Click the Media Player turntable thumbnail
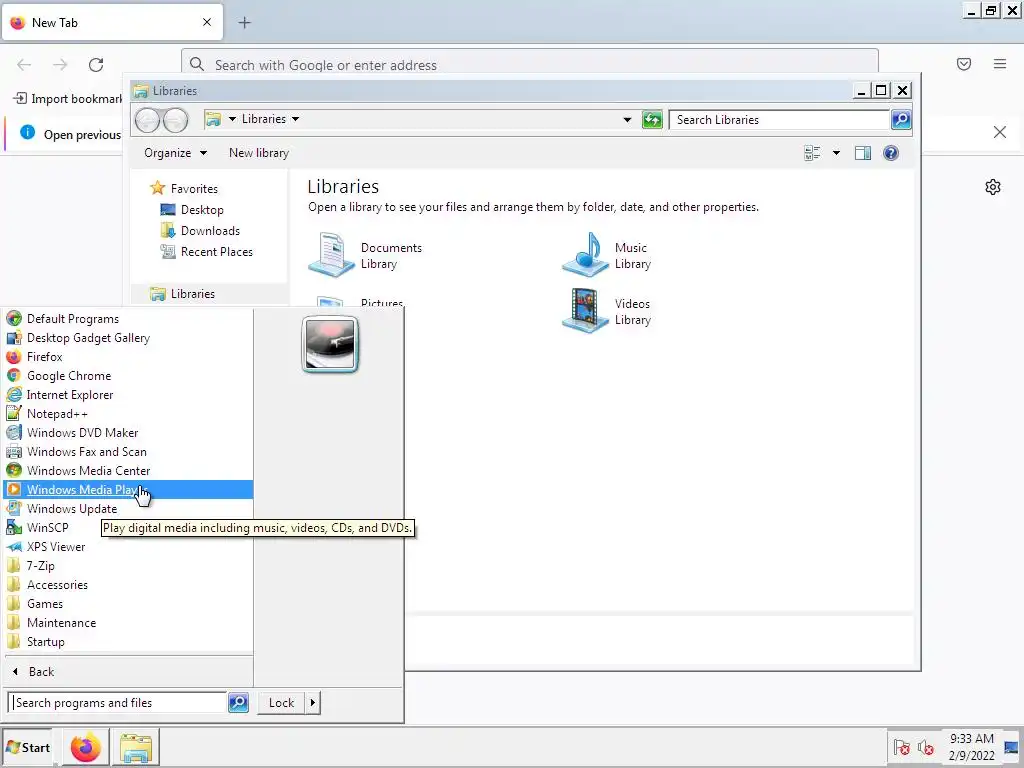The height and width of the screenshot is (768, 1024). coord(330,344)
